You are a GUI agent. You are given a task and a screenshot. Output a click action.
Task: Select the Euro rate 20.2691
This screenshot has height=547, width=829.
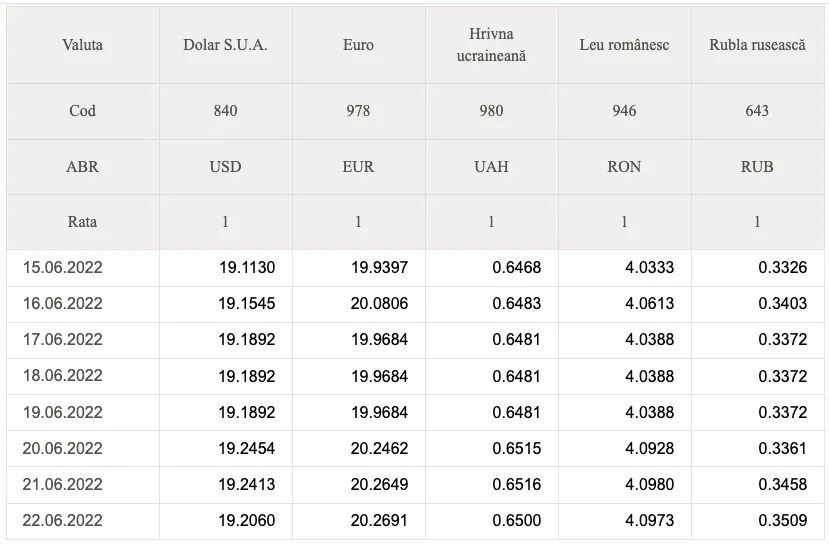(x=380, y=521)
